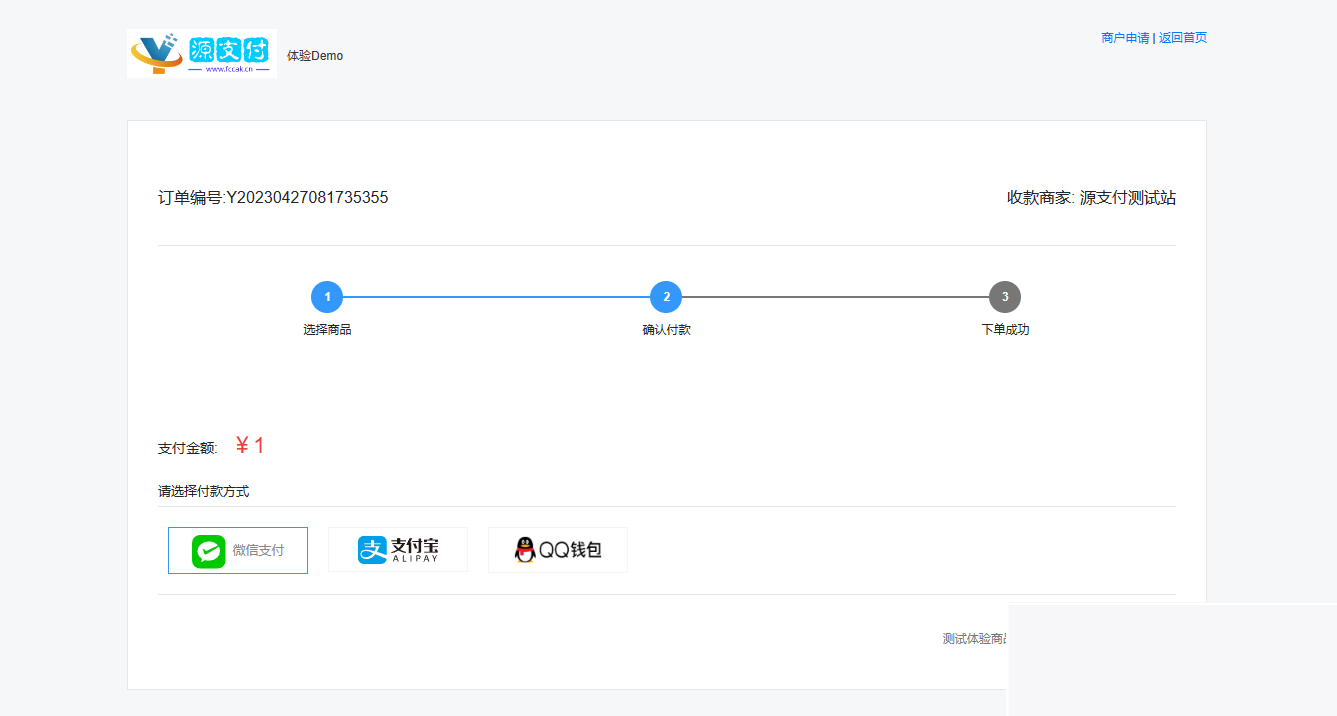Click merchant name 源支付测试站
Image resolution: width=1337 pixels, height=716 pixels.
1127,198
